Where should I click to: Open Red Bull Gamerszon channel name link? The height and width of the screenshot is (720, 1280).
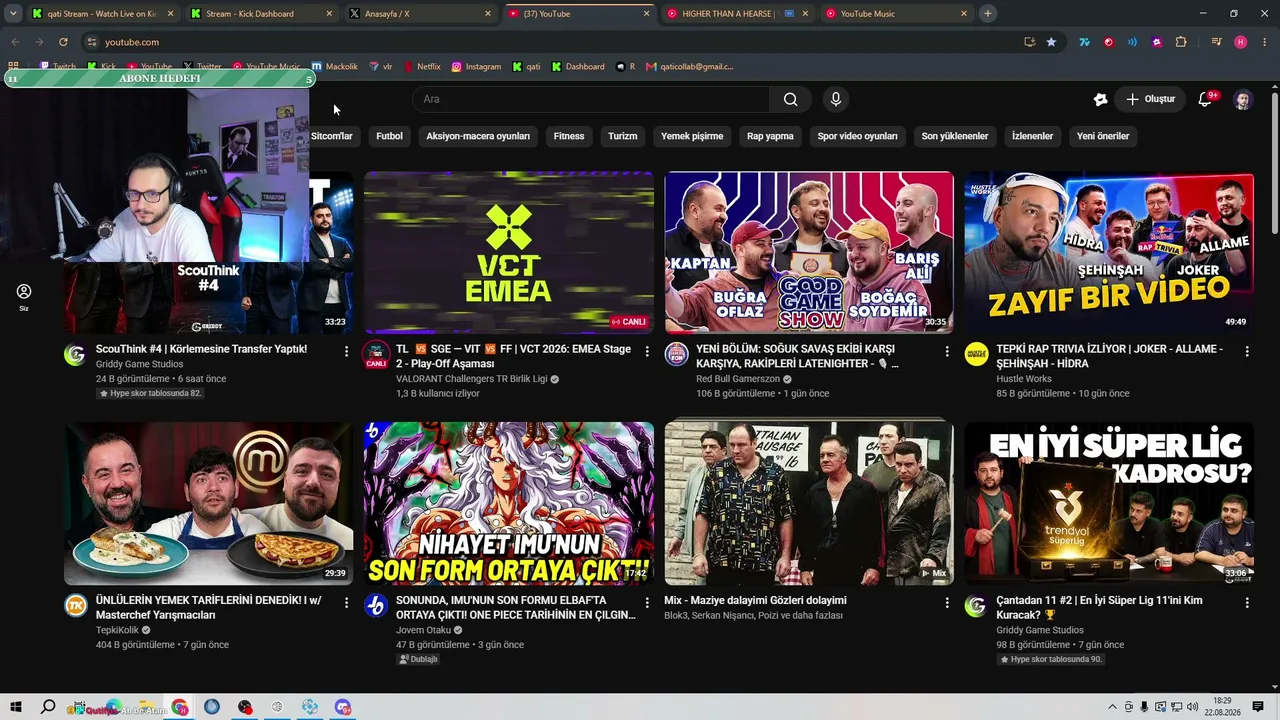pos(738,379)
